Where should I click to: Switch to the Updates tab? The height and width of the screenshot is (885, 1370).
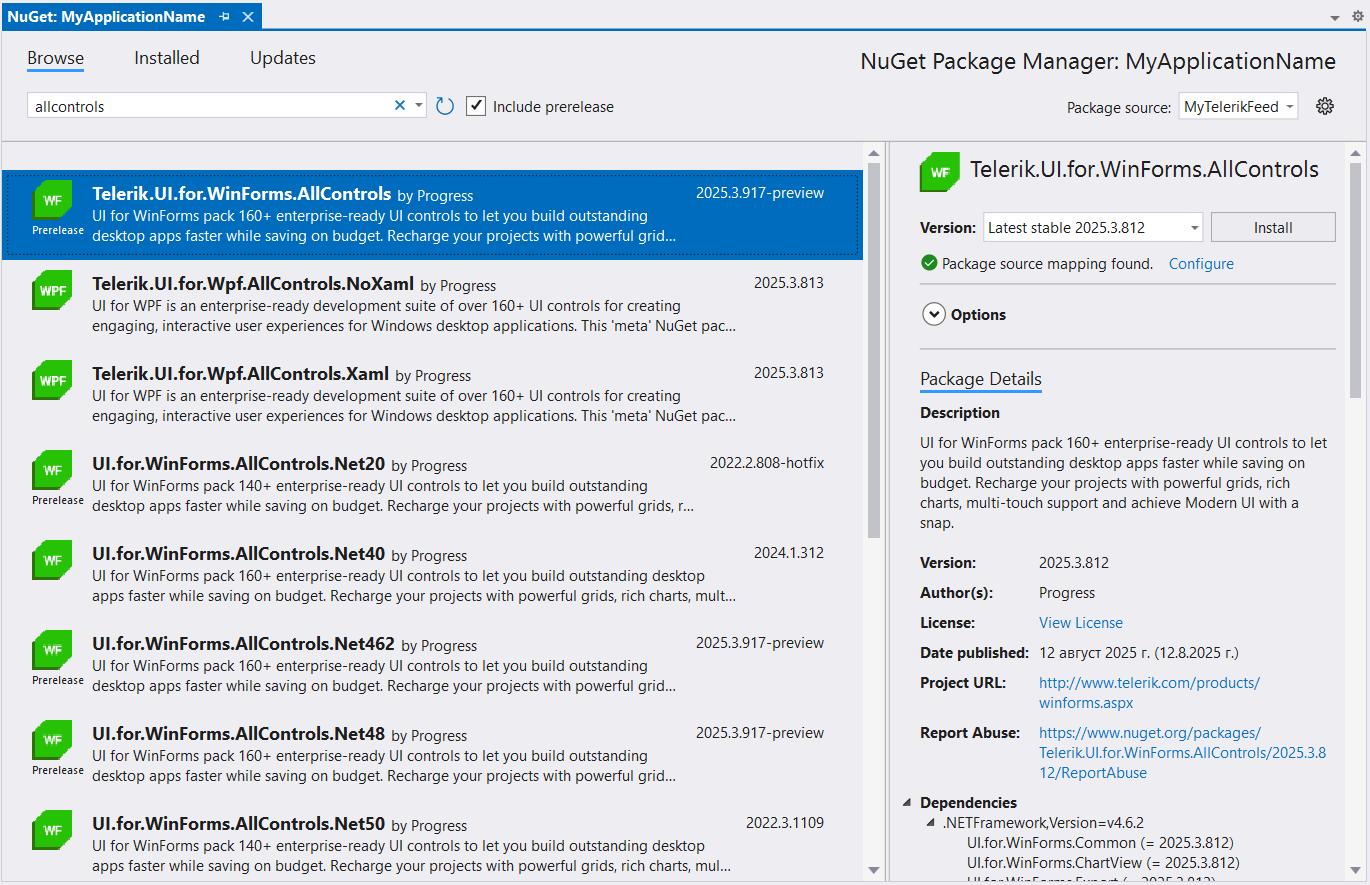(x=283, y=58)
